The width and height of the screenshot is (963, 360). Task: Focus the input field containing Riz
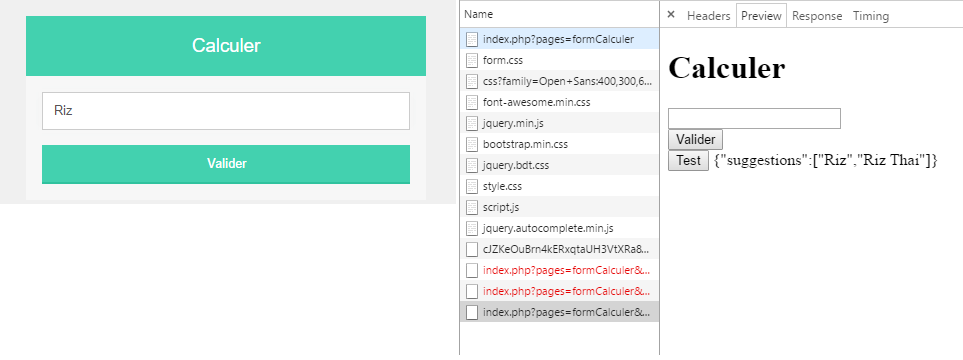226,111
